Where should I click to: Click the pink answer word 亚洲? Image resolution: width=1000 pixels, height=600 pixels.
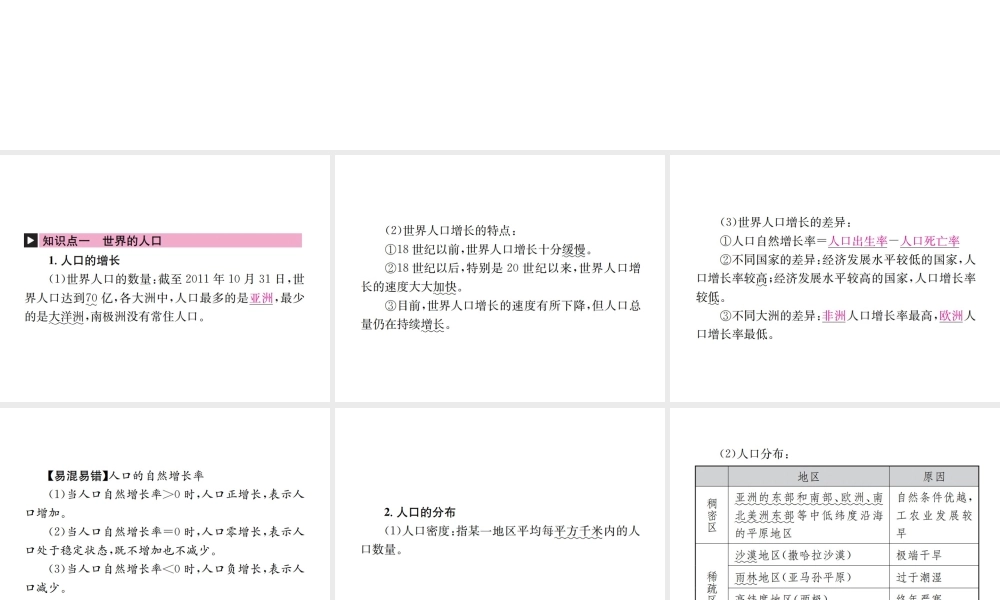pos(261,298)
